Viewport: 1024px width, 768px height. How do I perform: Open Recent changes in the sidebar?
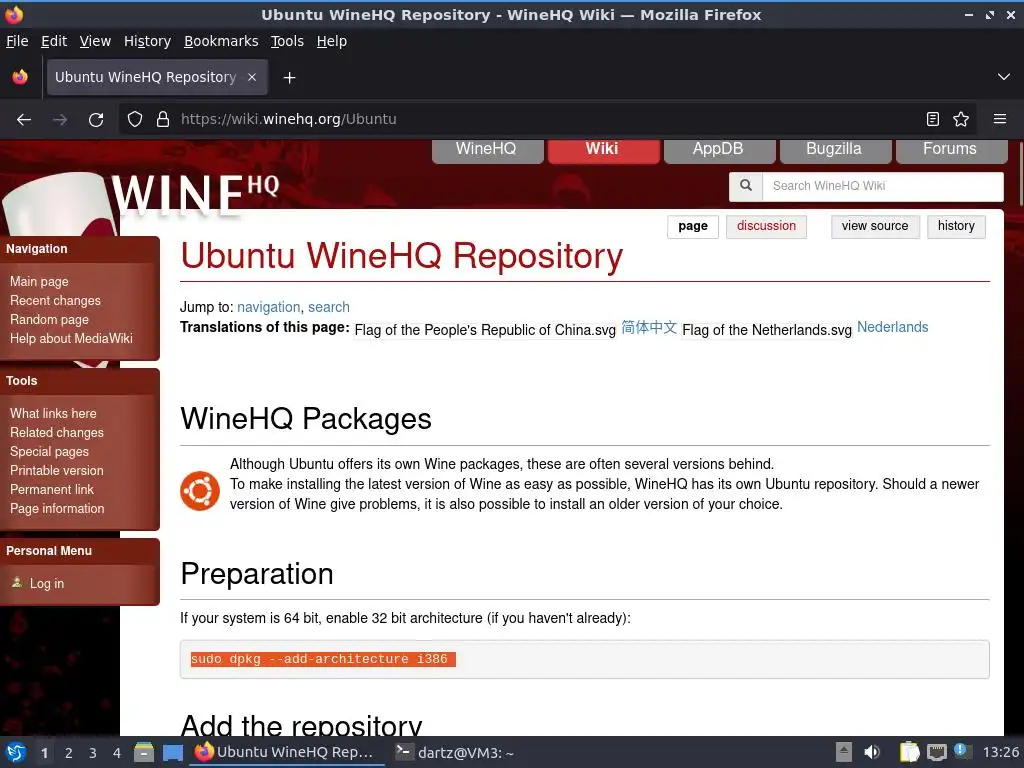56,300
